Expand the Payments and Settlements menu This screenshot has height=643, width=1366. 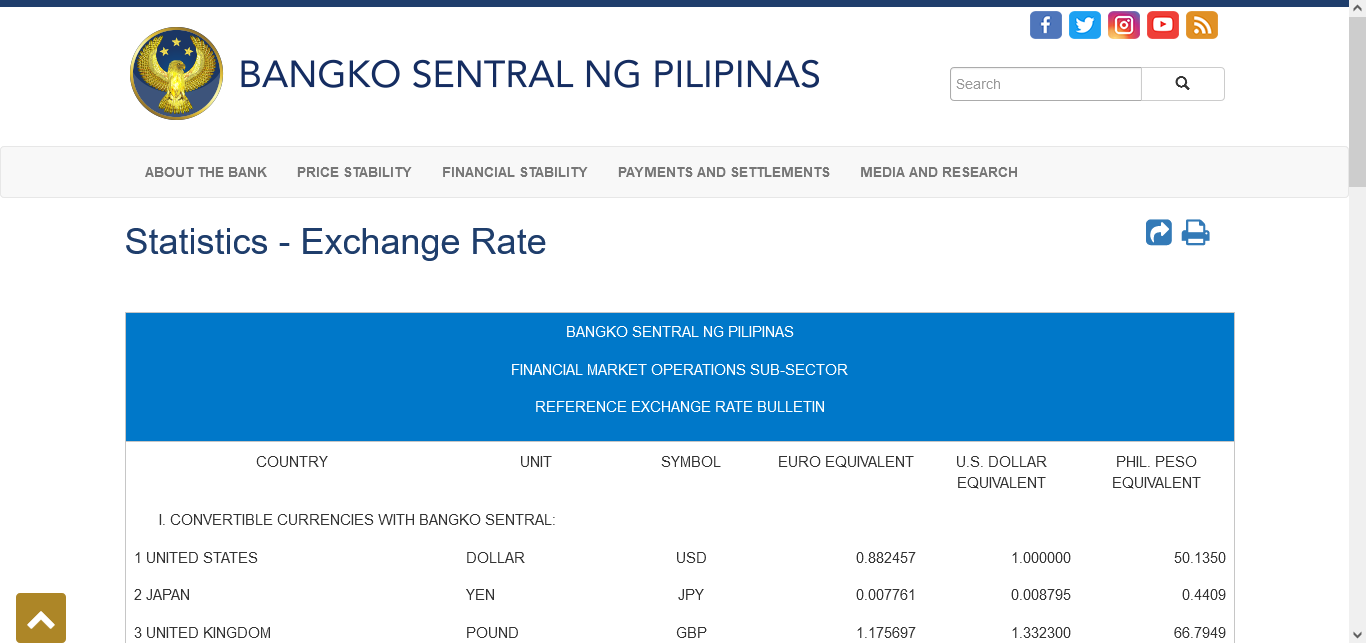click(723, 172)
